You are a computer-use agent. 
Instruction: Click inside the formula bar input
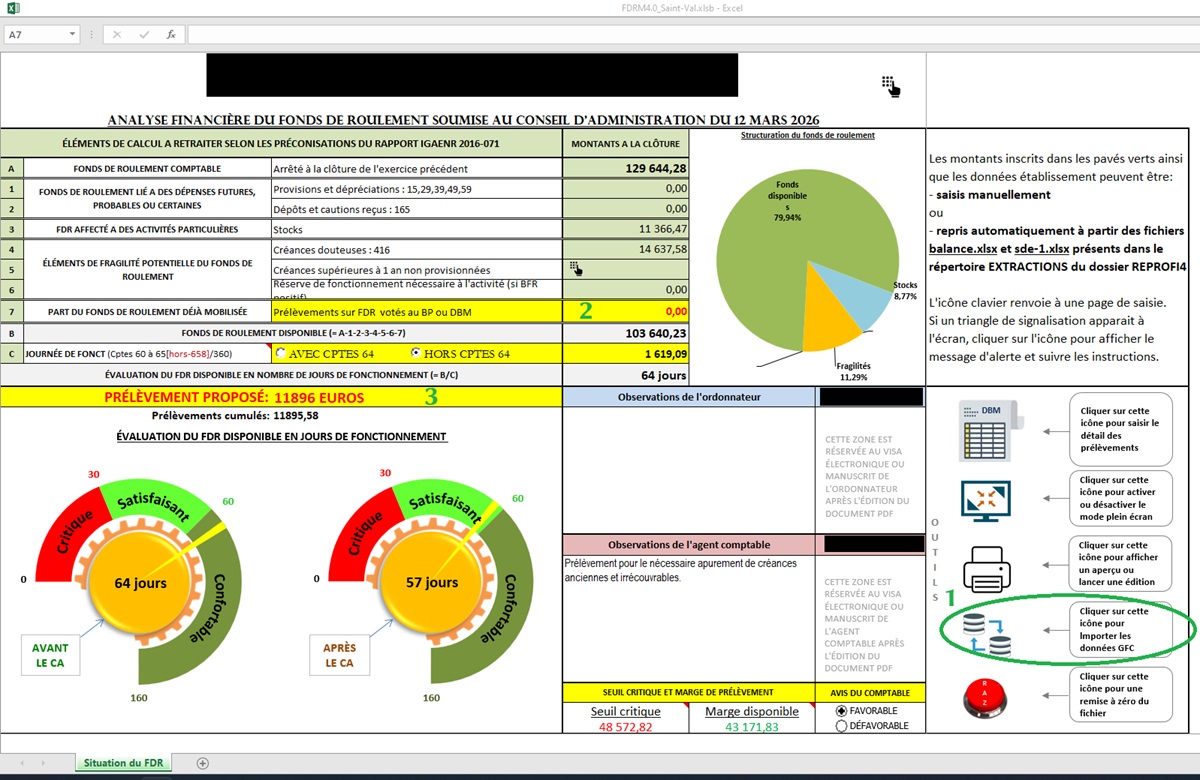[x=690, y=34]
